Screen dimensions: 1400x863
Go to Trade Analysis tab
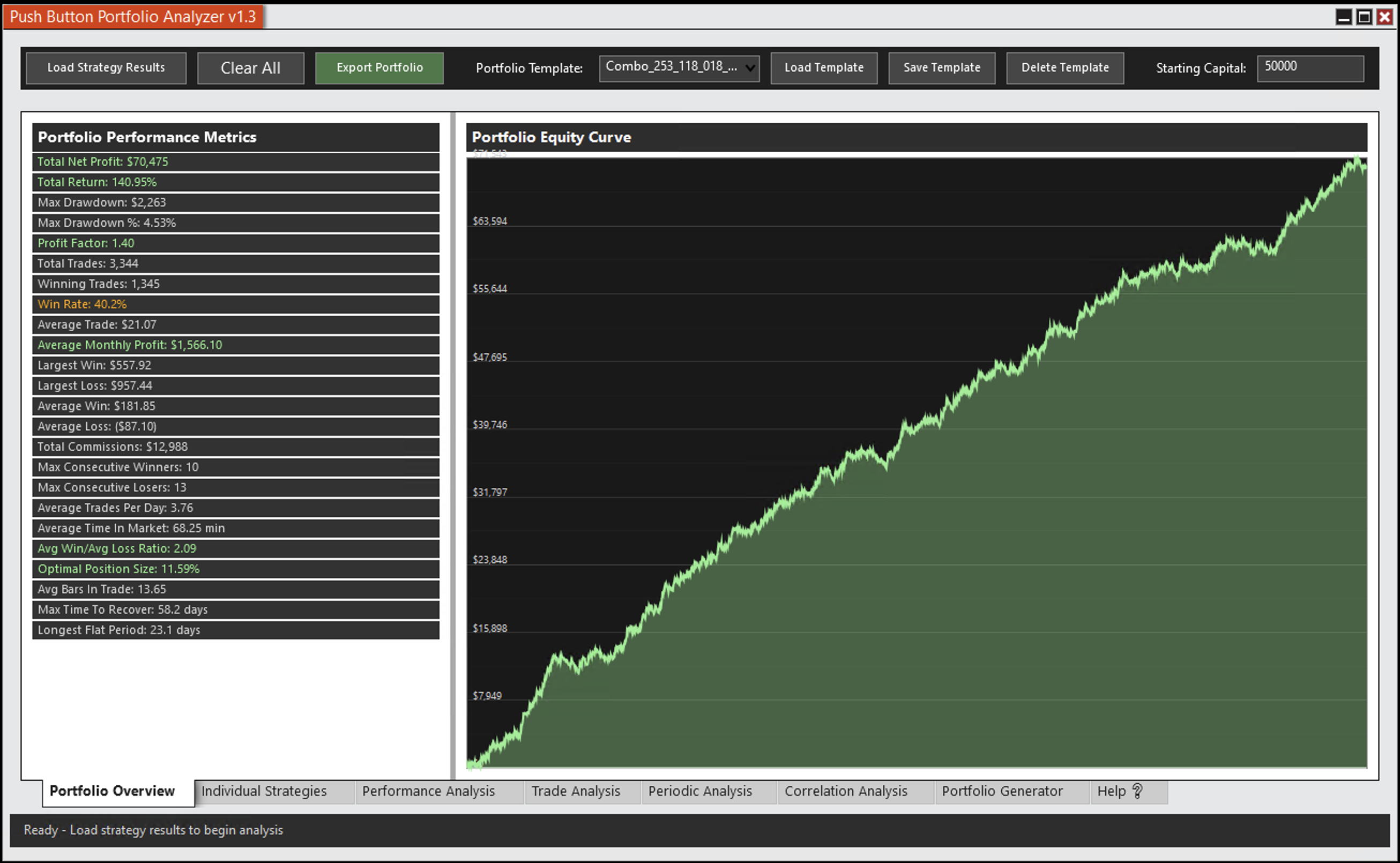click(x=575, y=792)
